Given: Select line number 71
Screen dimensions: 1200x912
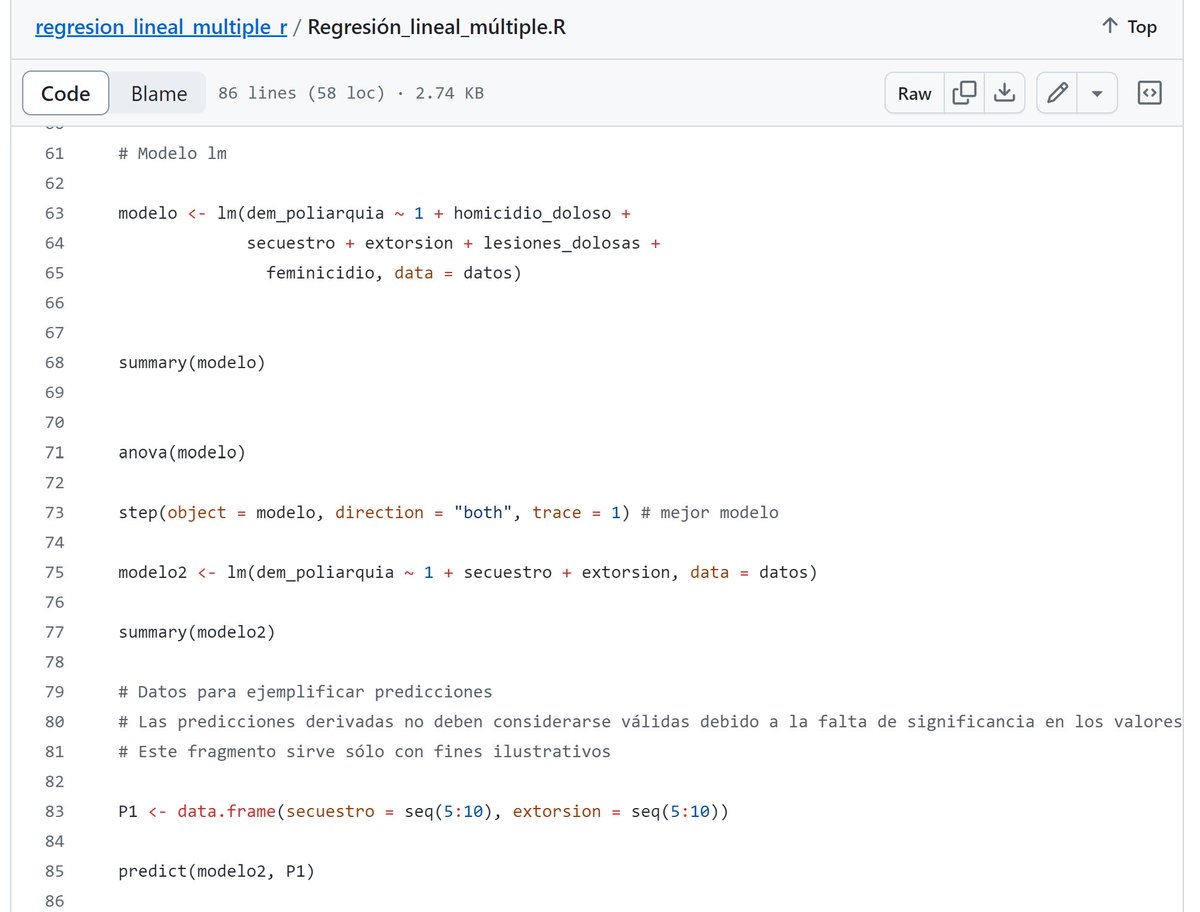Looking at the screenshot, I should pyautogui.click(x=54, y=452).
